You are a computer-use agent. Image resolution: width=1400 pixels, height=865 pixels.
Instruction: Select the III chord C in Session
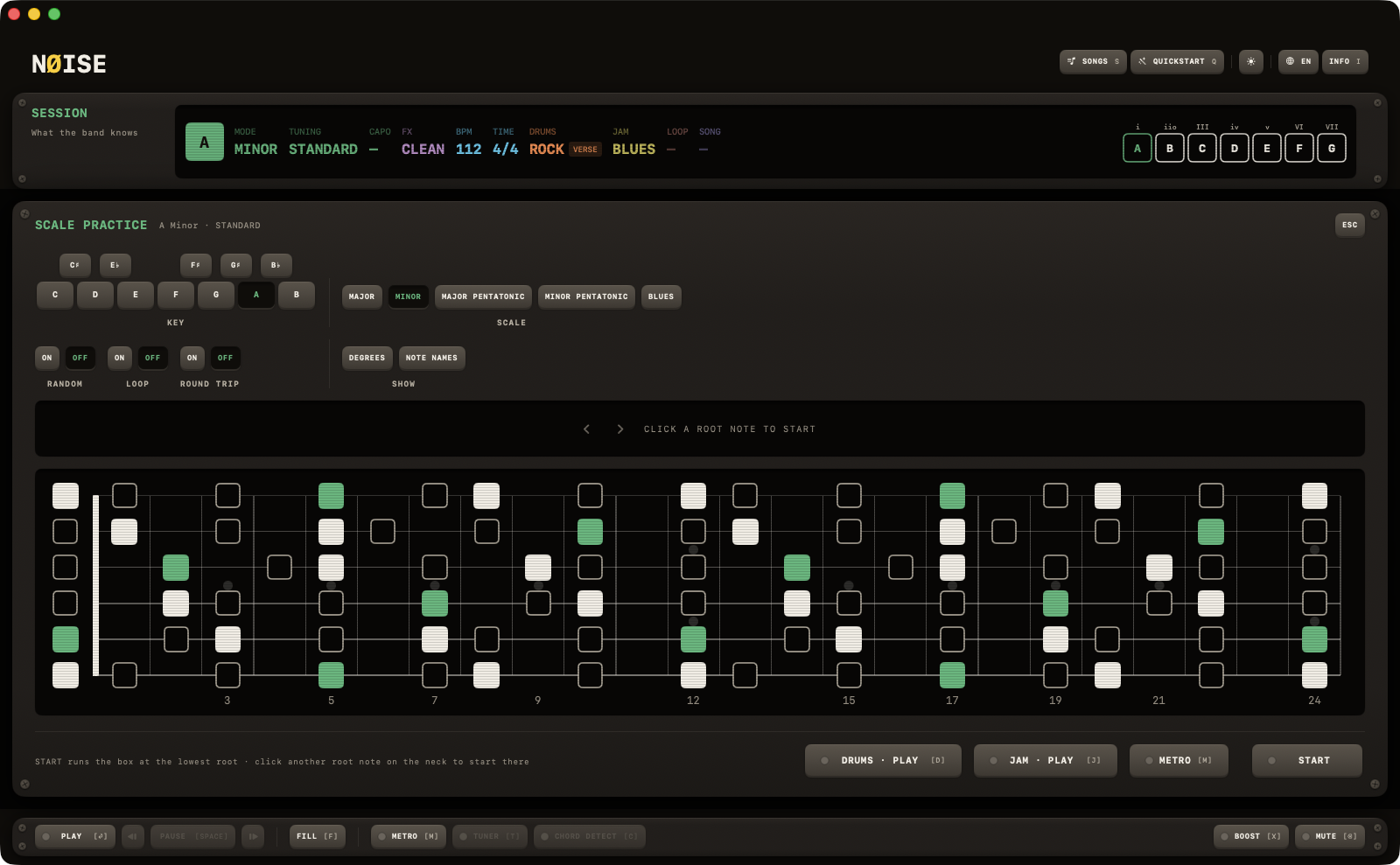(1202, 148)
